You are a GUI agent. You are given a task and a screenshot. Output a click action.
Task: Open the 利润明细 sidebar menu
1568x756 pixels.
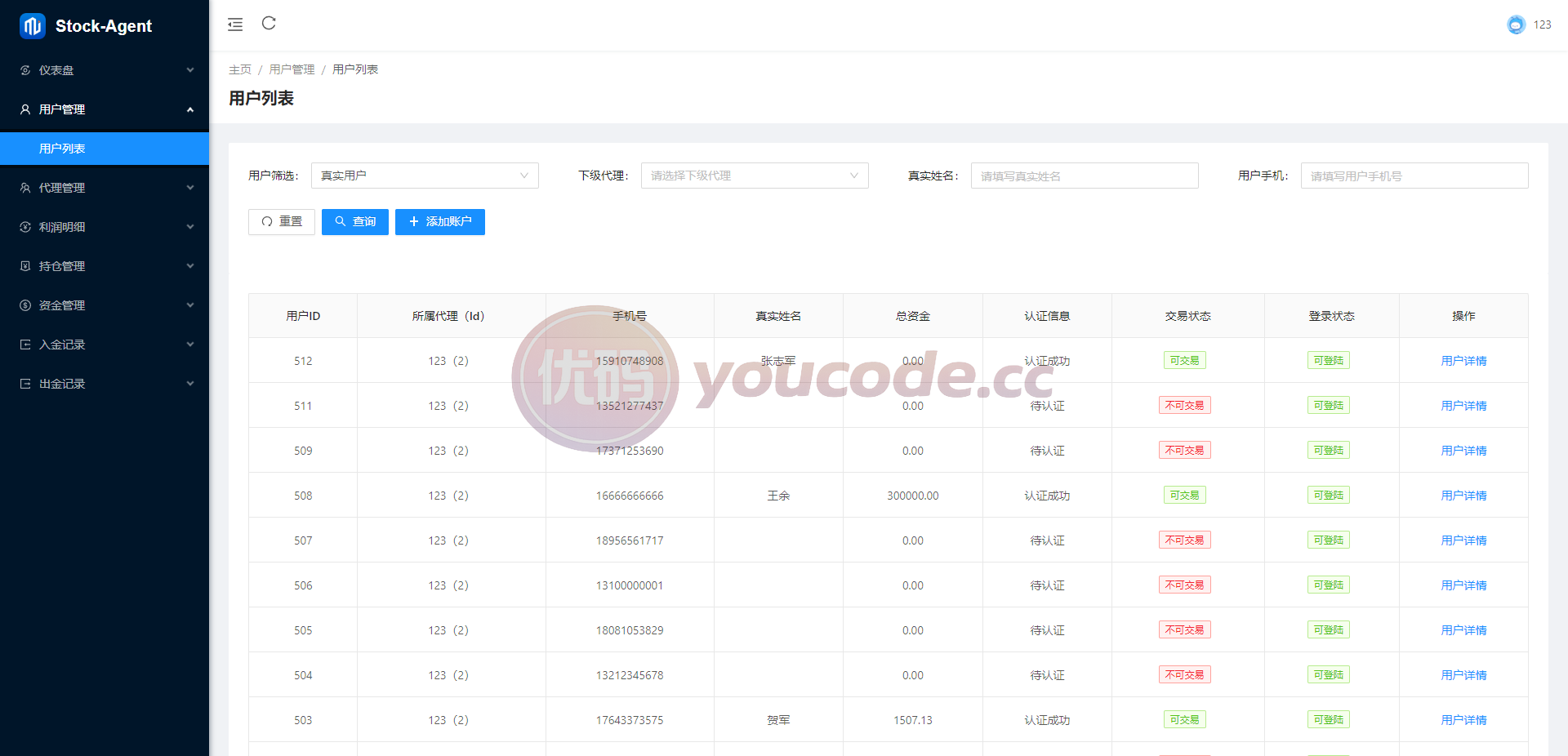click(x=105, y=227)
